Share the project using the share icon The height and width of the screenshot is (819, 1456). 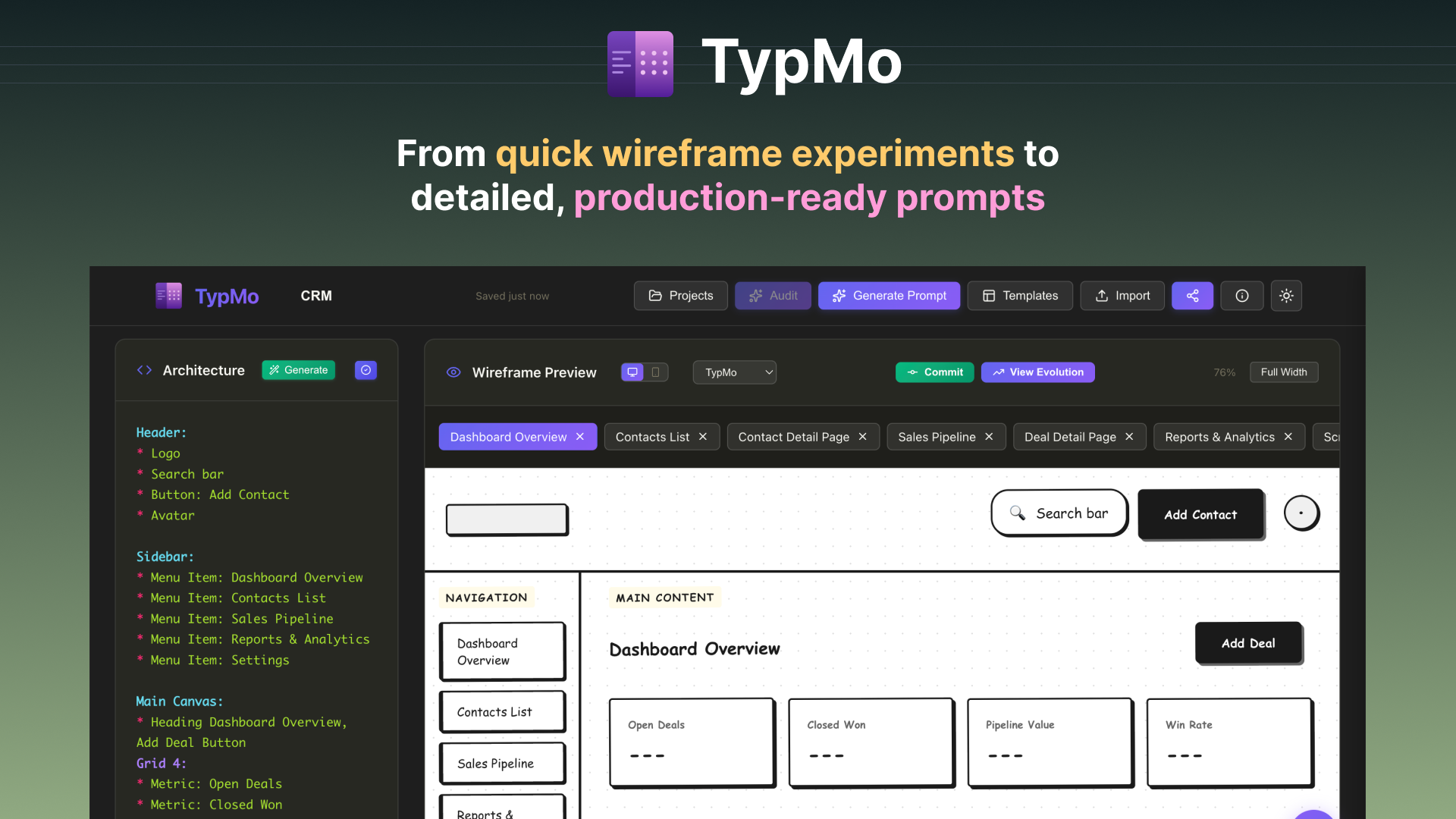1192,296
